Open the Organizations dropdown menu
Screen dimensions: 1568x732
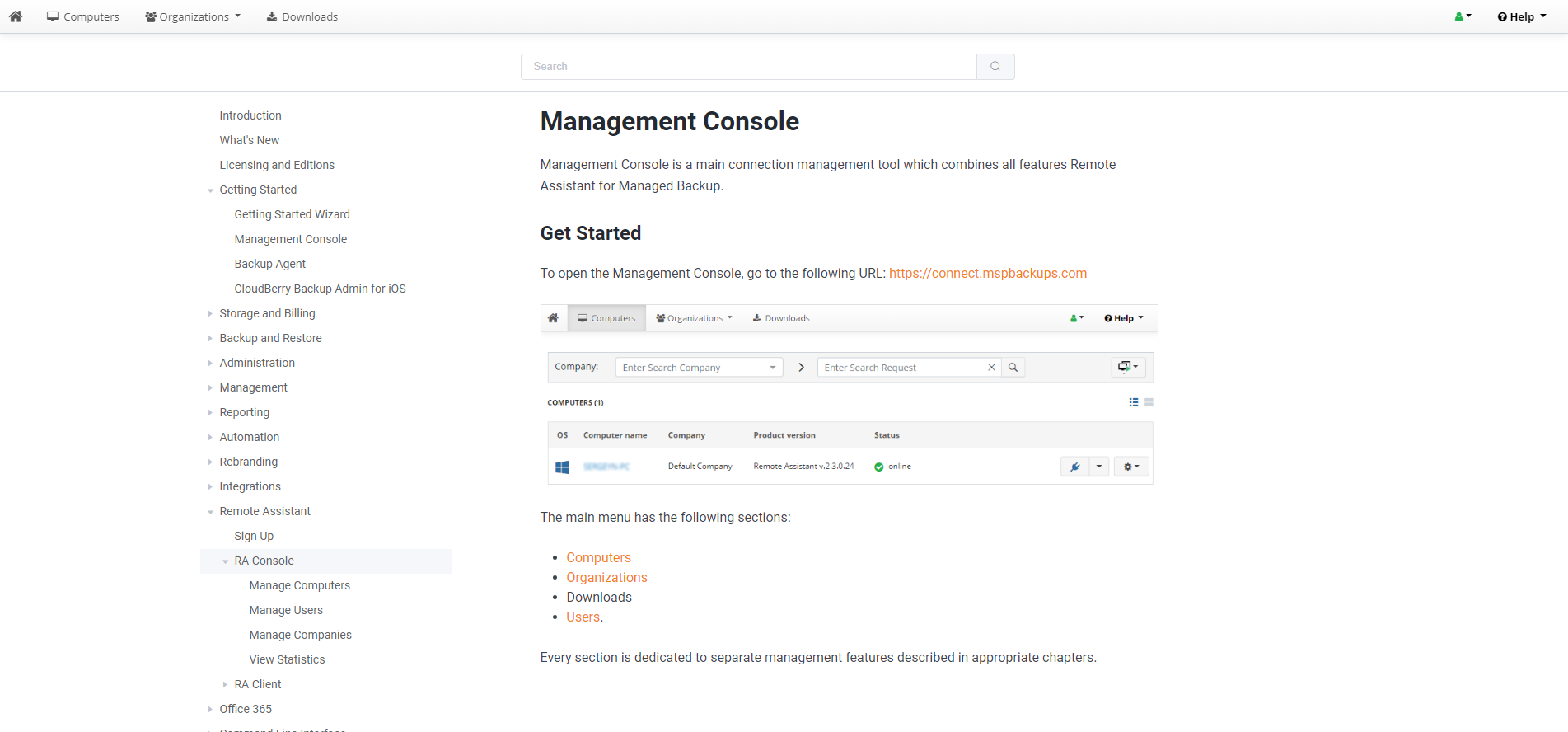coord(193,16)
